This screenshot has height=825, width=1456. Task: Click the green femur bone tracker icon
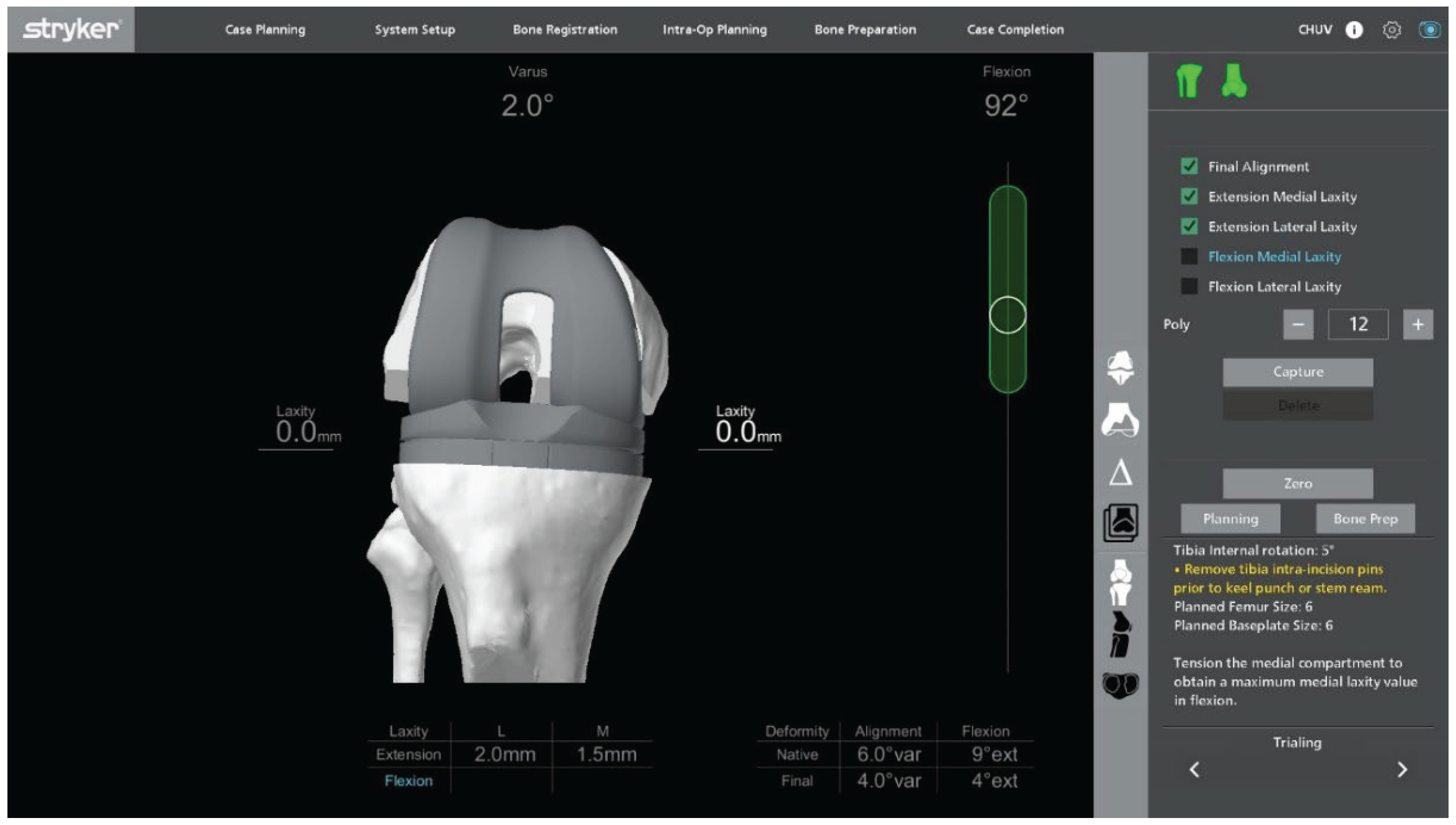coord(1233,81)
